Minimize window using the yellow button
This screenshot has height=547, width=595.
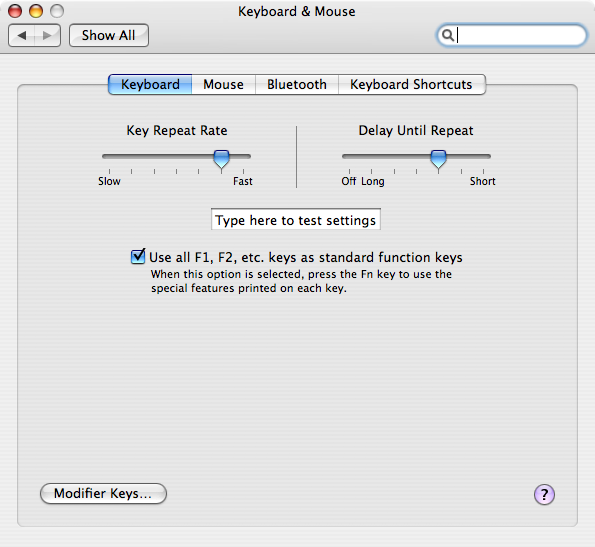36,11
